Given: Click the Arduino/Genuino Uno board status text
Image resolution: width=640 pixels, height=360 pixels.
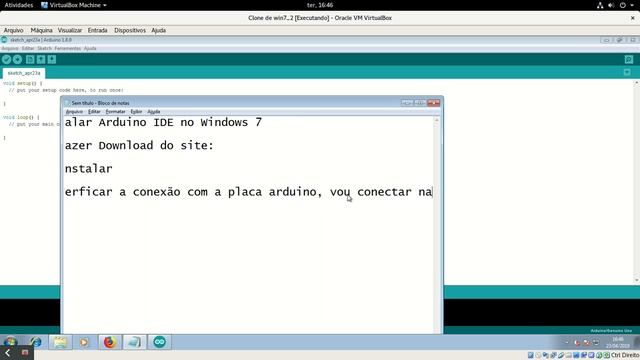Looking at the screenshot, I should 611,331.
